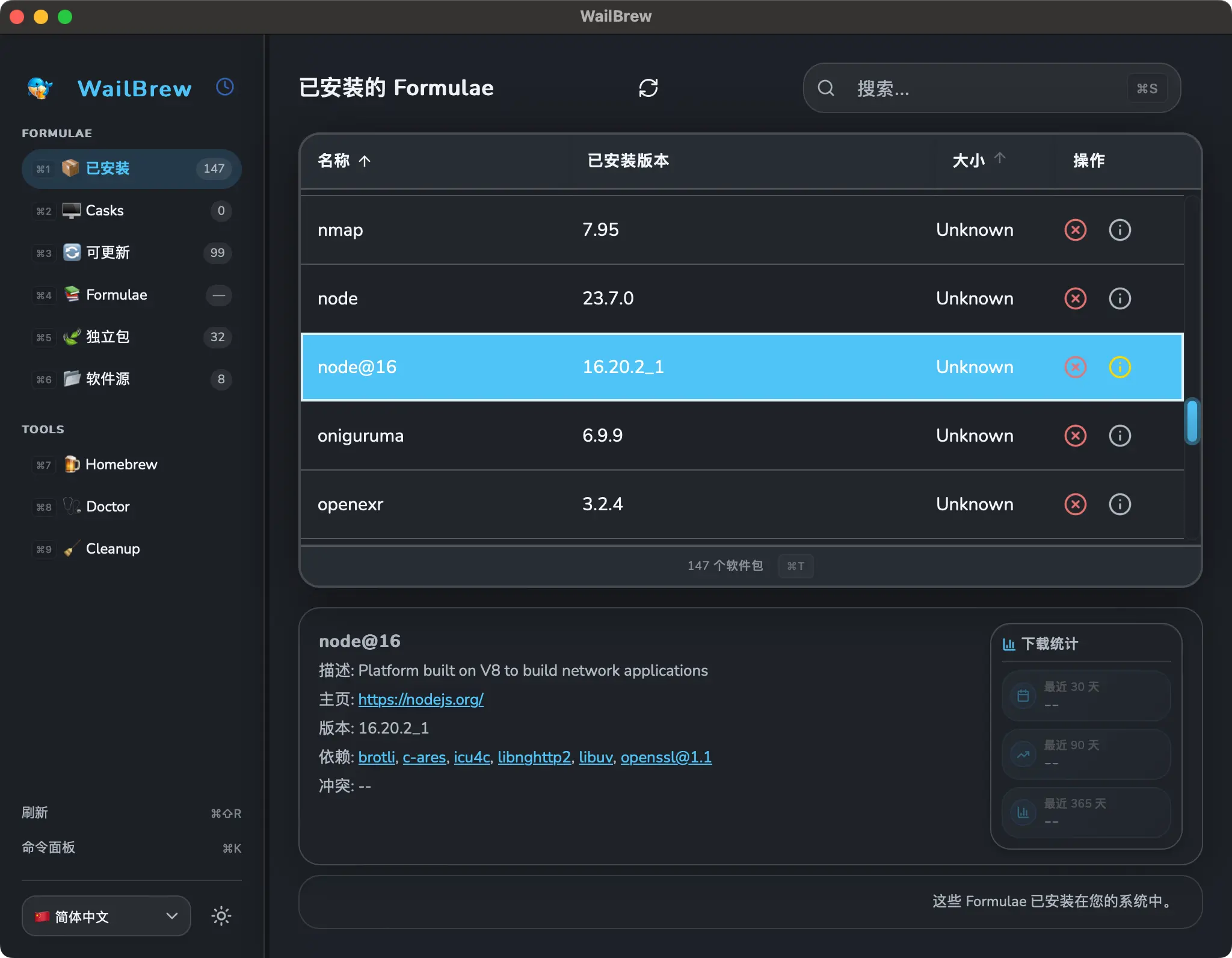
Task: Follow the libnghttp2 dependency link
Action: tap(534, 757)
